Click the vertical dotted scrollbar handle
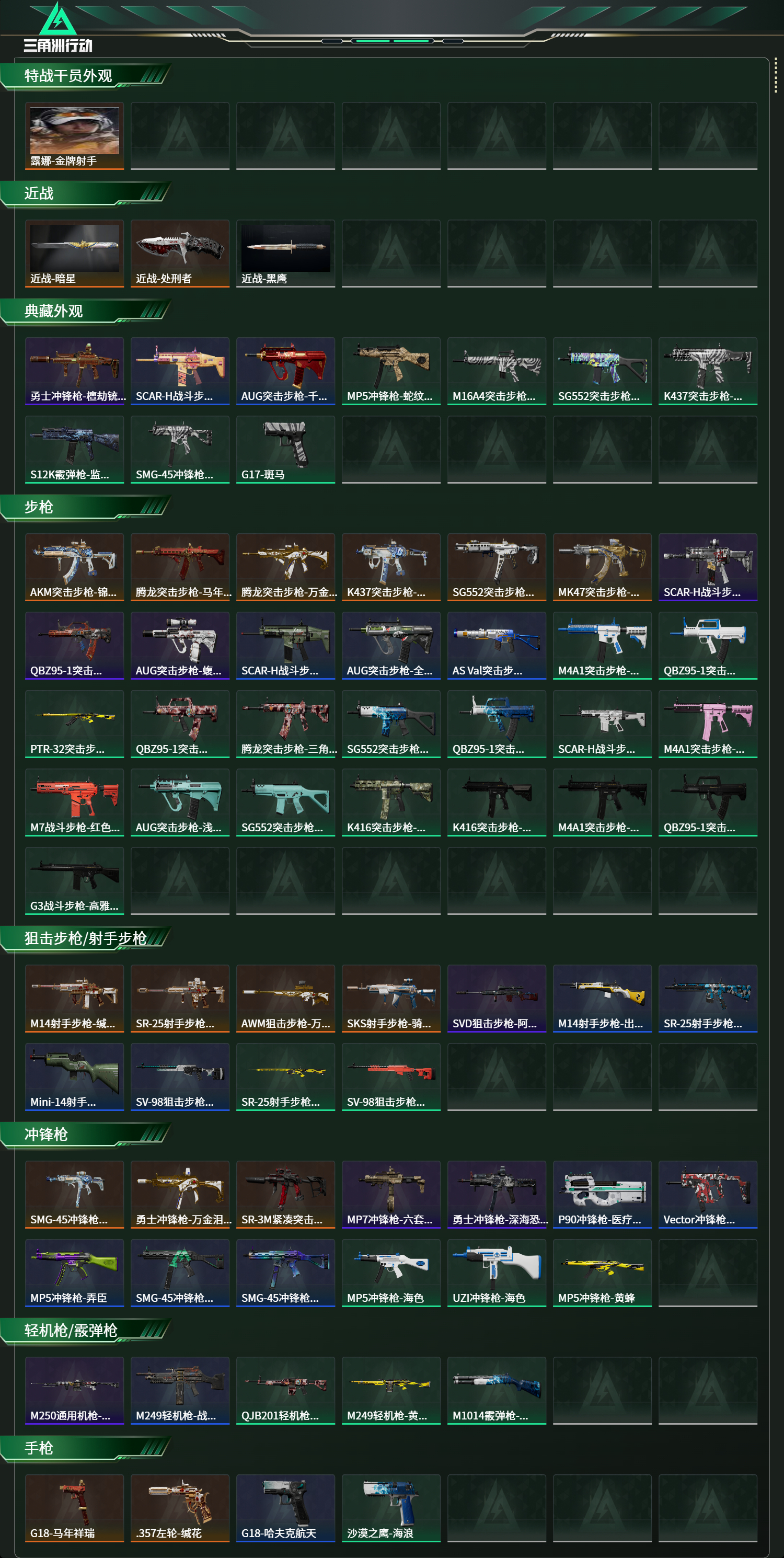The width and height of the screenshot is (784, 1558). [x=776, y=76]
